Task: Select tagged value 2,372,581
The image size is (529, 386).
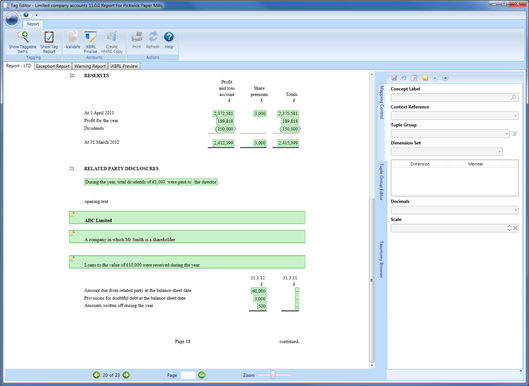Action: [223, 113]
